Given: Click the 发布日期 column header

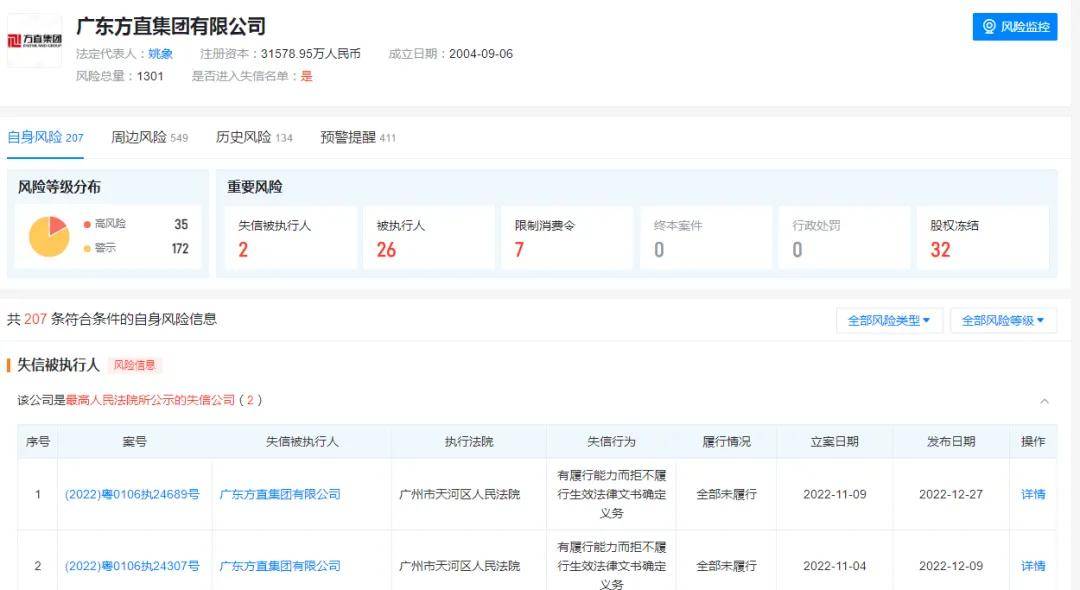Looking at the screenshot, I should 951,442.
